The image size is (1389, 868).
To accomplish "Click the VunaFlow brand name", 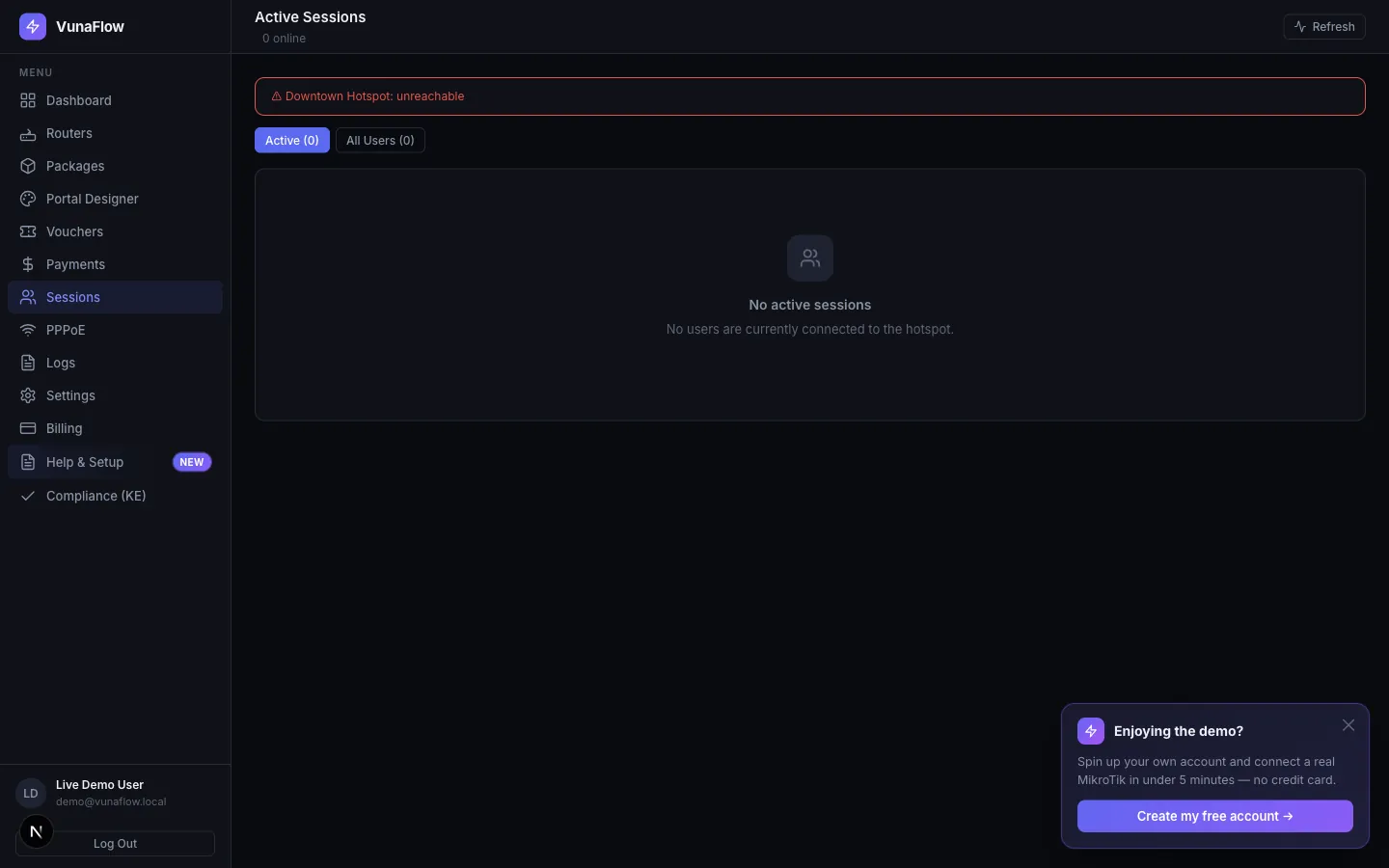I will (x=90, y=27).
